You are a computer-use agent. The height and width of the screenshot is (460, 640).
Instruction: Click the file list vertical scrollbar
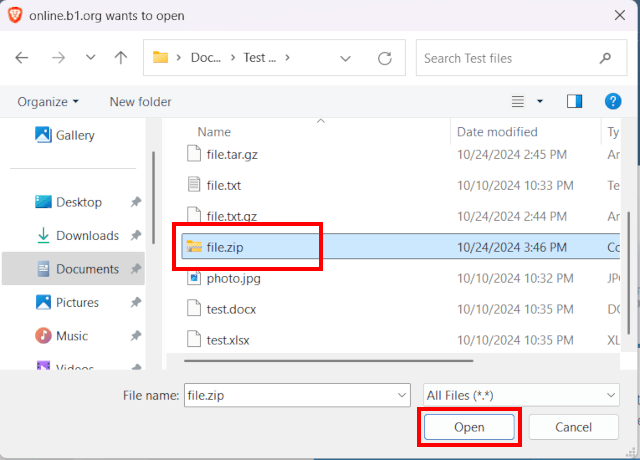tap(629, 250)
